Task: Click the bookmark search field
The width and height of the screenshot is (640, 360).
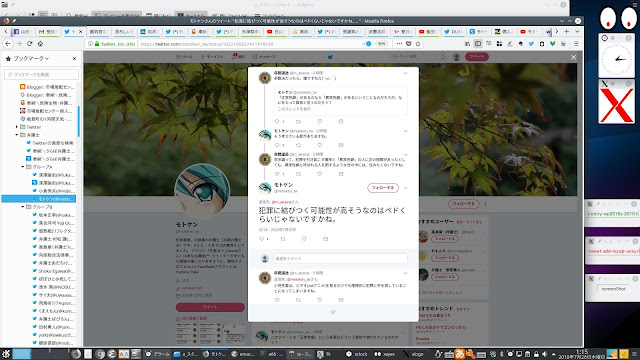Action: [41, 74]
